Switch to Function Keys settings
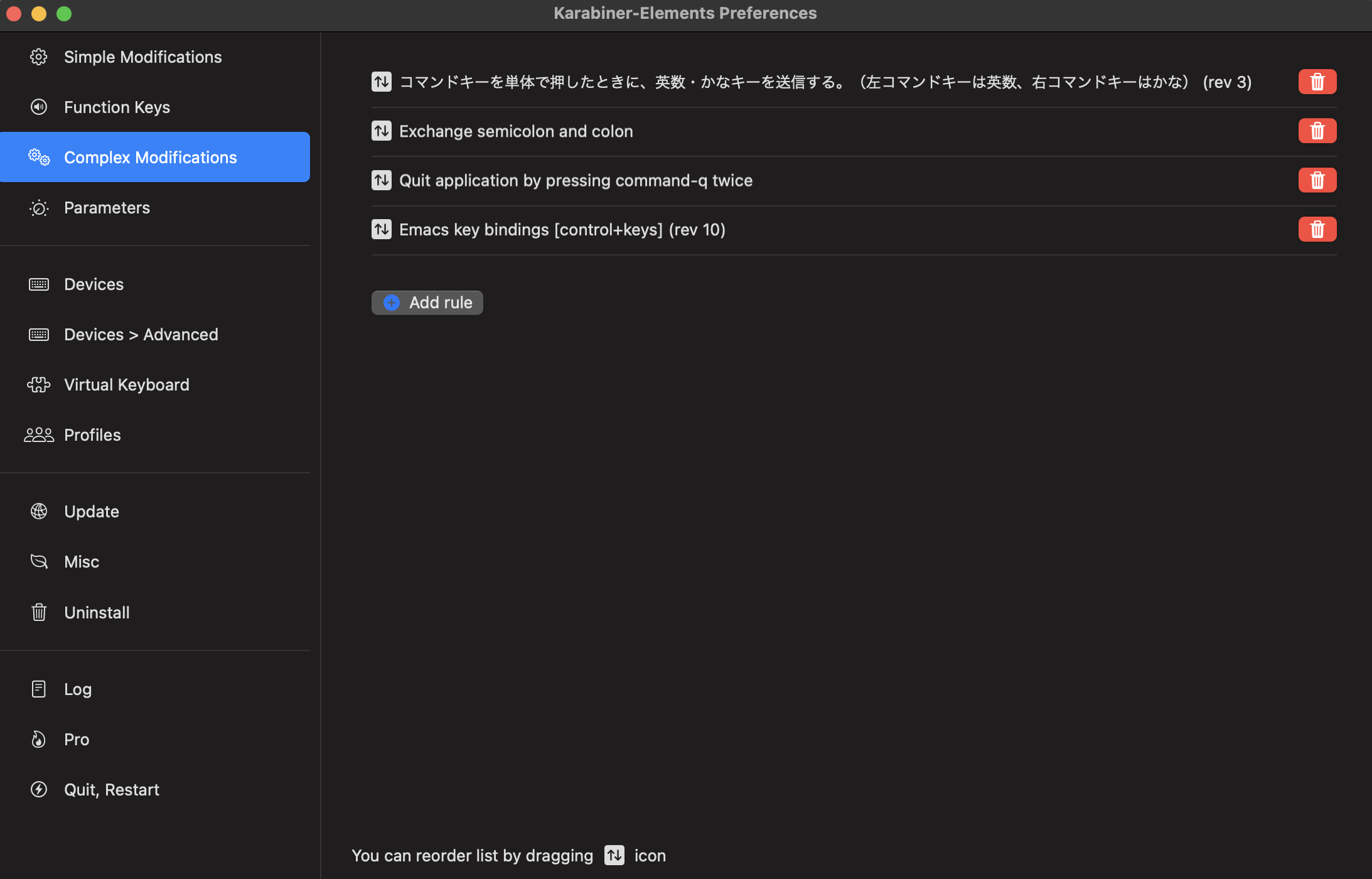1372x879 pixels. pyautogui.click(x=117, y=107)
